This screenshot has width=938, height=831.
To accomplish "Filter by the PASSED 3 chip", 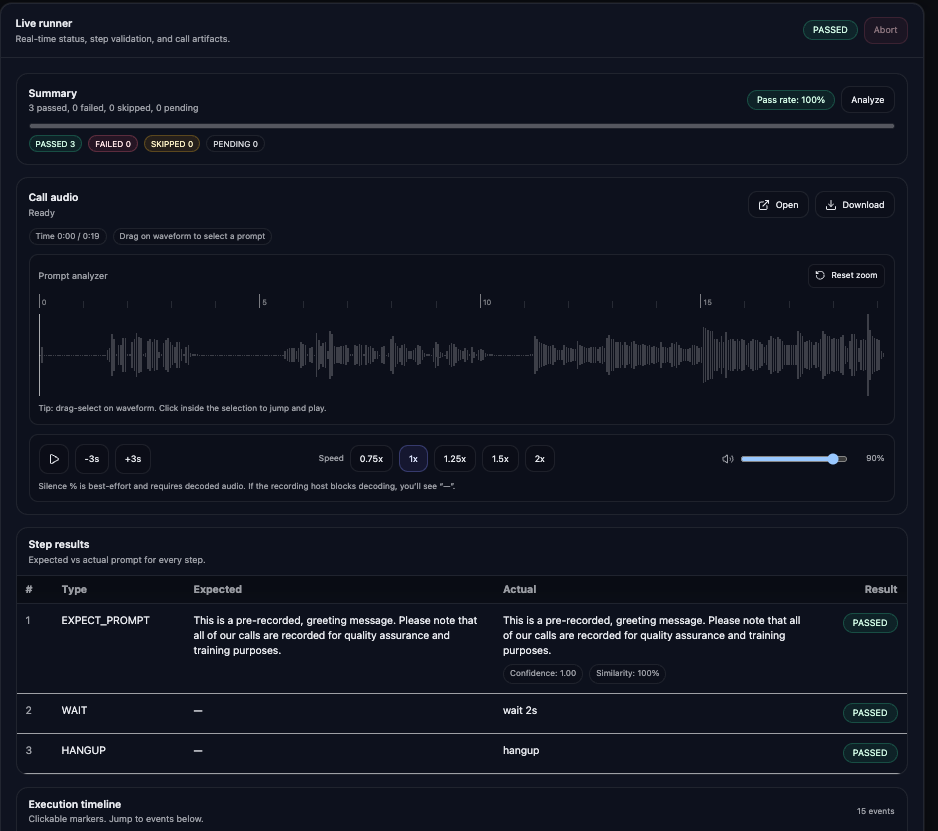I will 55,144.
